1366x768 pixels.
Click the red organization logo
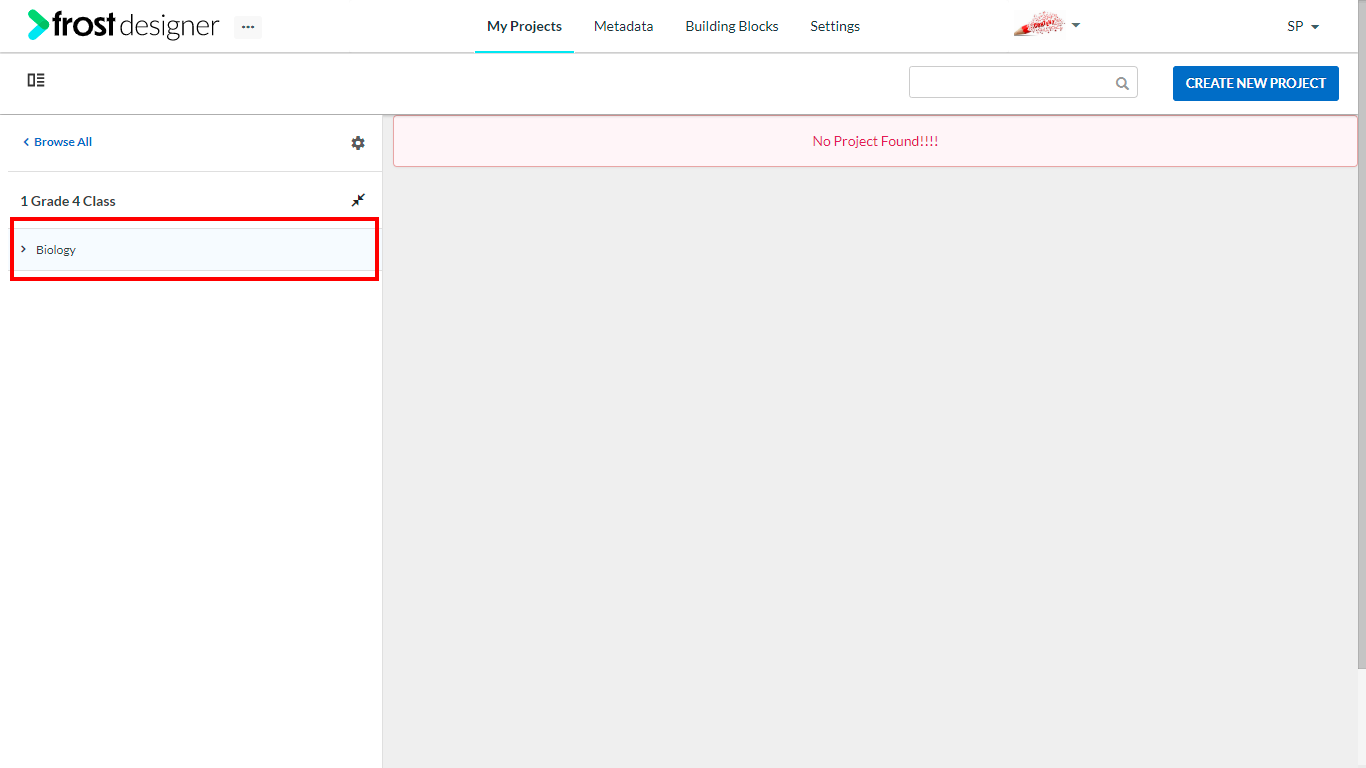click(1040, 25)
